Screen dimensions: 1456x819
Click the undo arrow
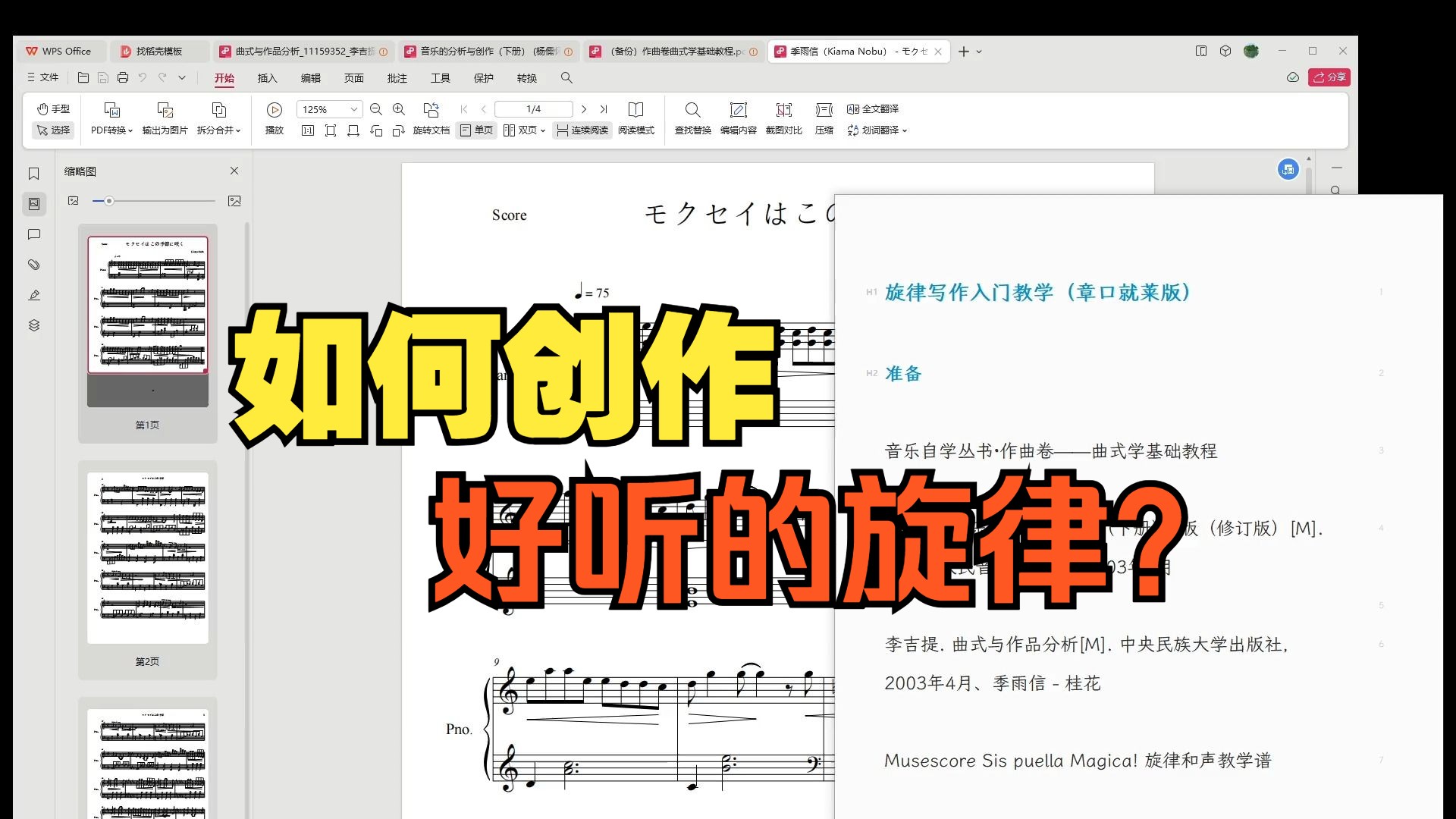tap(143, 77)
